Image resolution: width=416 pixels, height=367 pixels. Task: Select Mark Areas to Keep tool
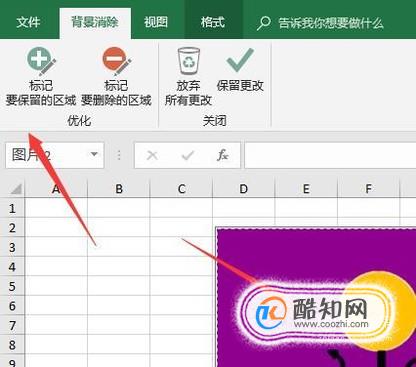tap(41, 77)
